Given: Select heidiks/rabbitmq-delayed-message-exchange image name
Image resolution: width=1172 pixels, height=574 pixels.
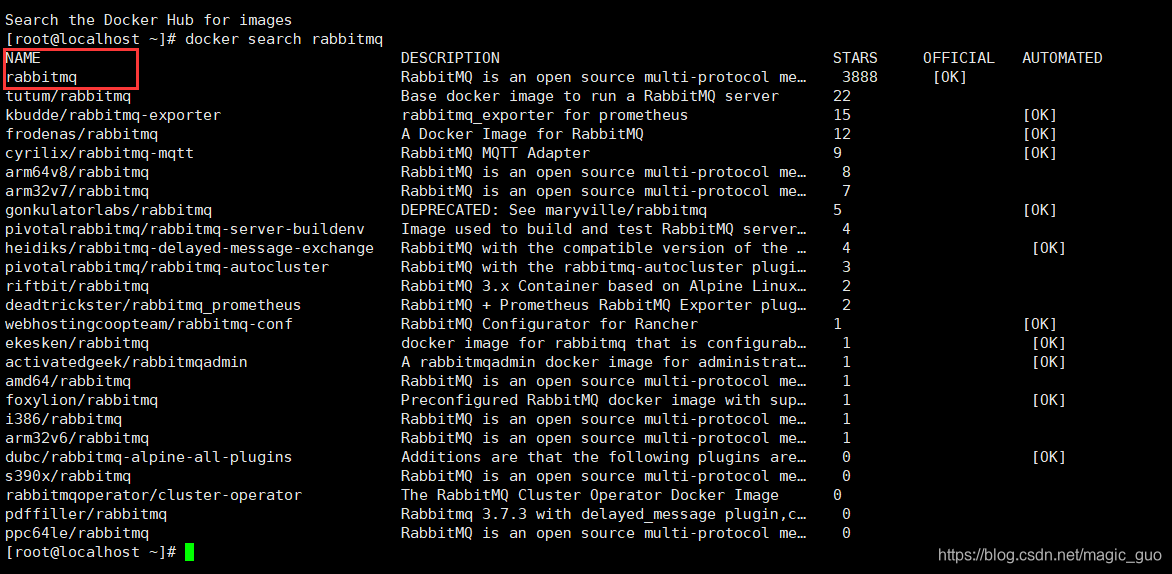Looking at the screenshot, I should 189,248.
